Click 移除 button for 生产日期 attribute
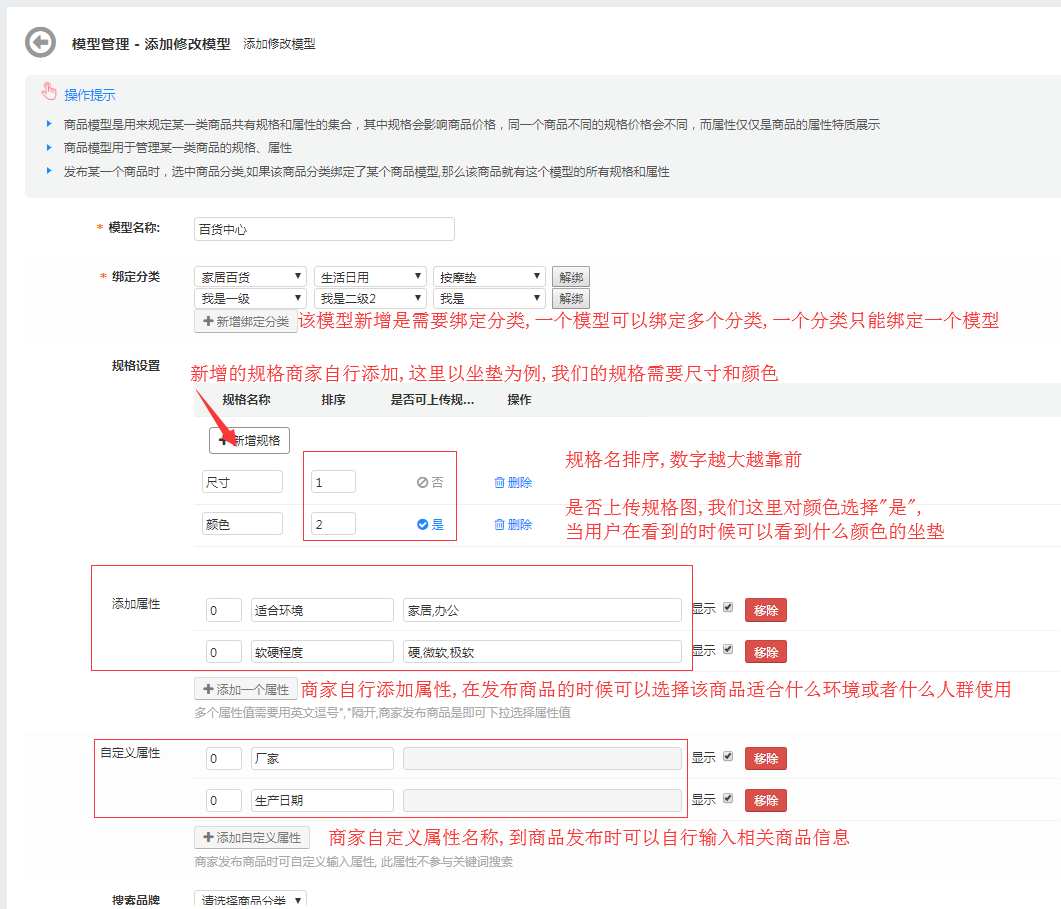Viewport: 1061px width, 909px height. (x=766, y=801)
